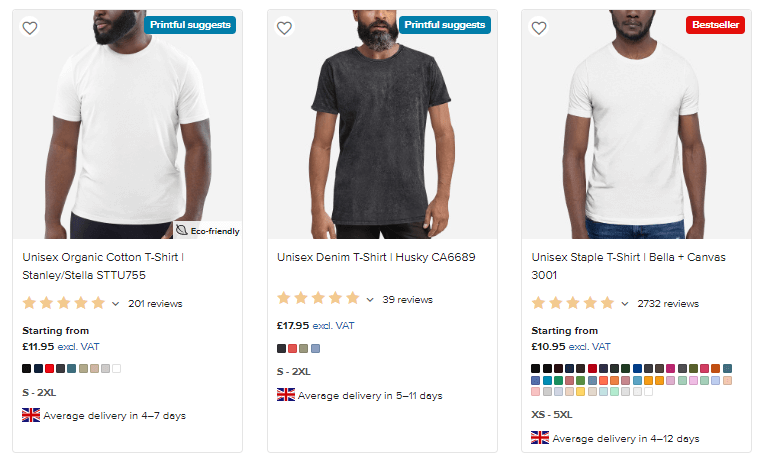Screen dimensions: 769x465
Task: Expand rating chevron next to 39 reviews
Action: pyautogui.click(x=370, y=299)
